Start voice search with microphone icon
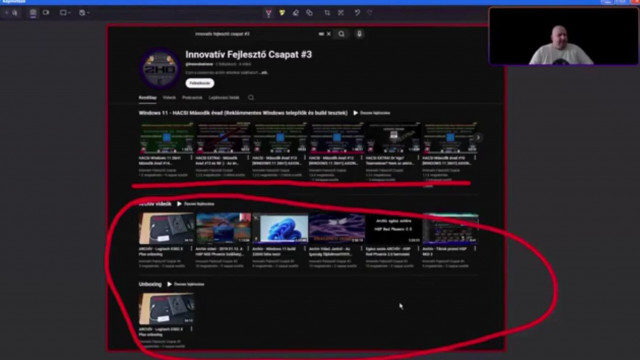 point(359,34)
